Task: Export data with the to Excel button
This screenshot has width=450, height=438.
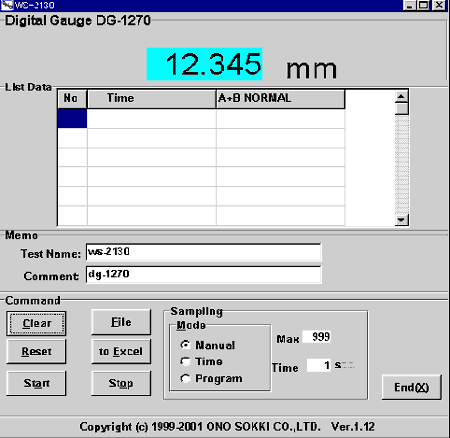Action: coord(121,351)
